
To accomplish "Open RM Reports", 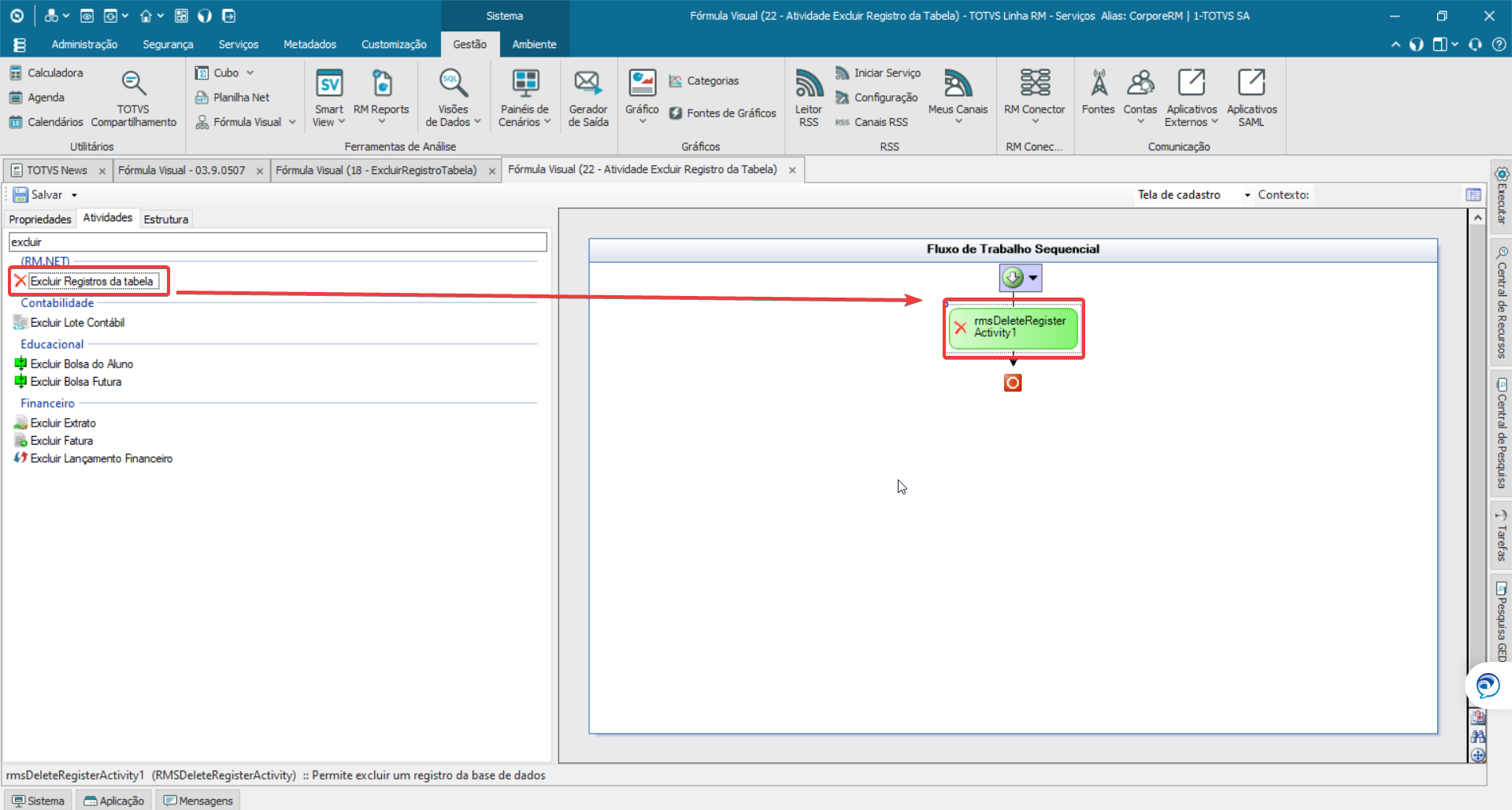I will click(x=381, y=98).
